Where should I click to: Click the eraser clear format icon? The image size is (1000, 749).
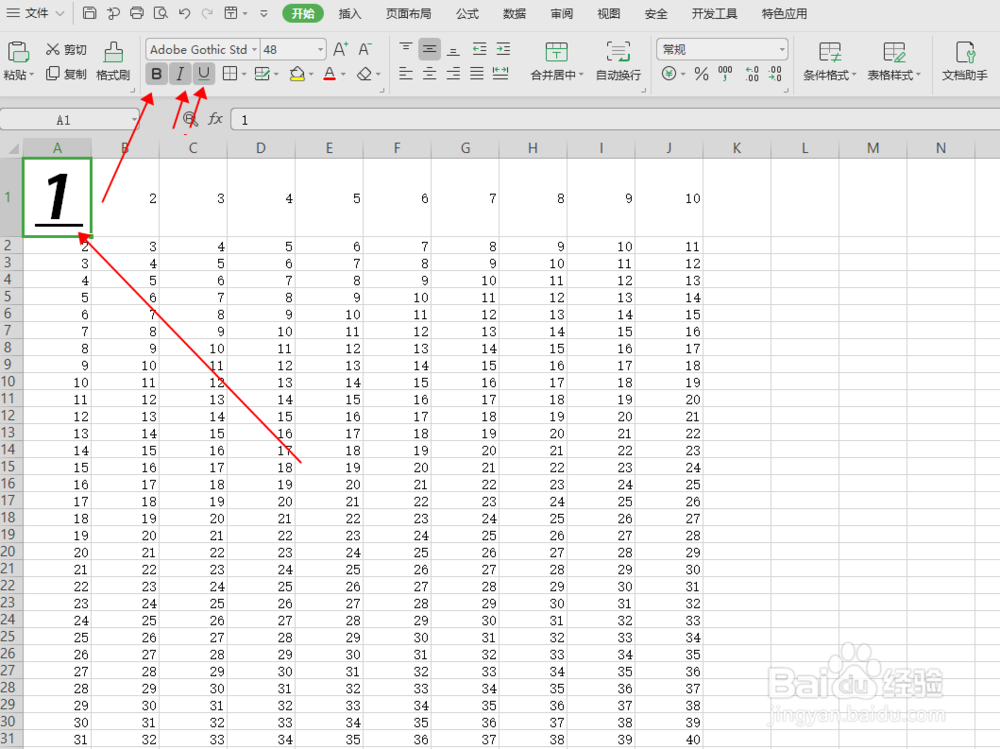[364, 74]
